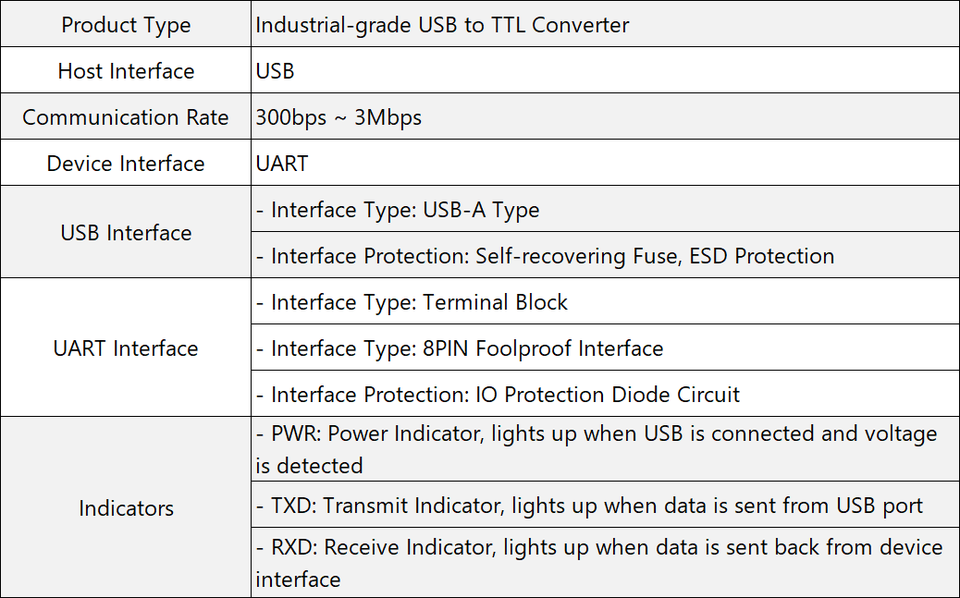Select the USB Interface label cell
Screen dimensions: 960x598
(126, 232)
